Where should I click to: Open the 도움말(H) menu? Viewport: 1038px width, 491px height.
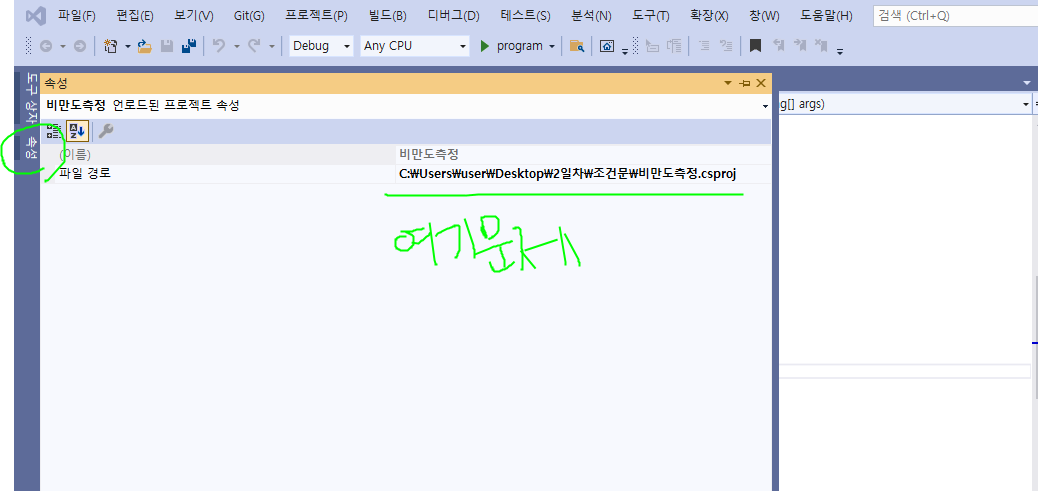[826, 16]
